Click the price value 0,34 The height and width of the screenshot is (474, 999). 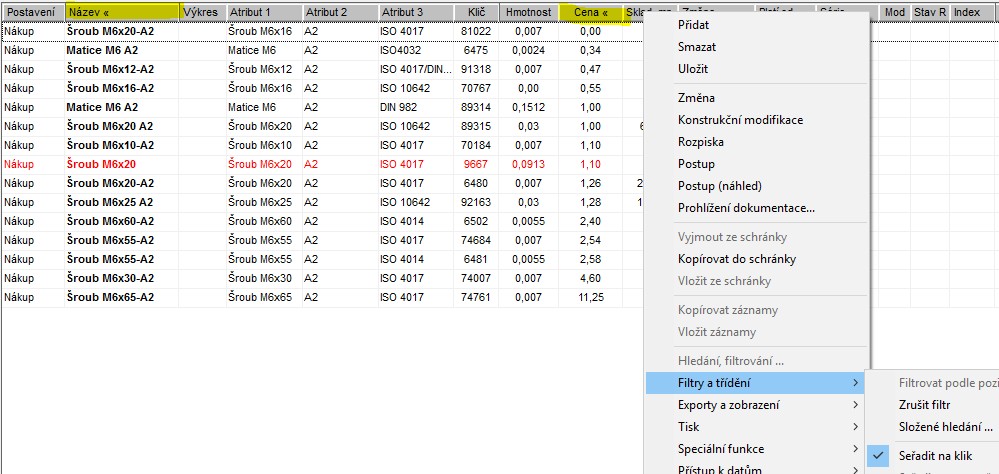[591, 50]
